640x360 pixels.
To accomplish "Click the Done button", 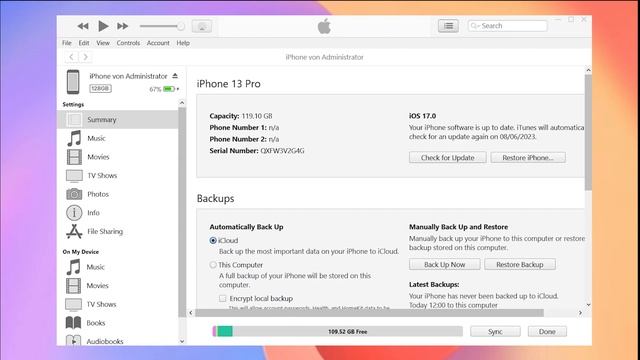I will click(547, 331).
